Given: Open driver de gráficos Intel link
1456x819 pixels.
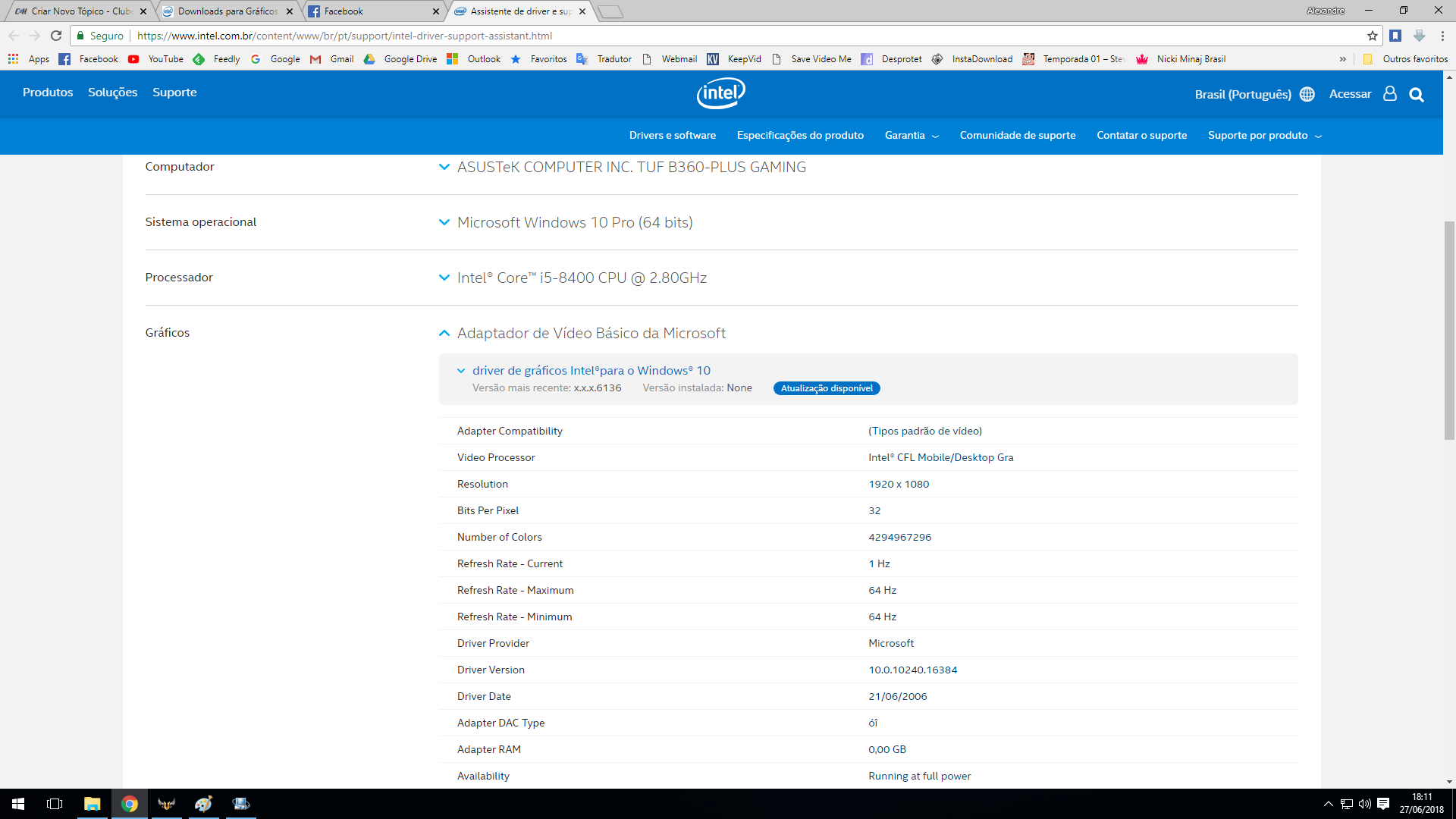Looking at the screenshot, I should [591, 371].
